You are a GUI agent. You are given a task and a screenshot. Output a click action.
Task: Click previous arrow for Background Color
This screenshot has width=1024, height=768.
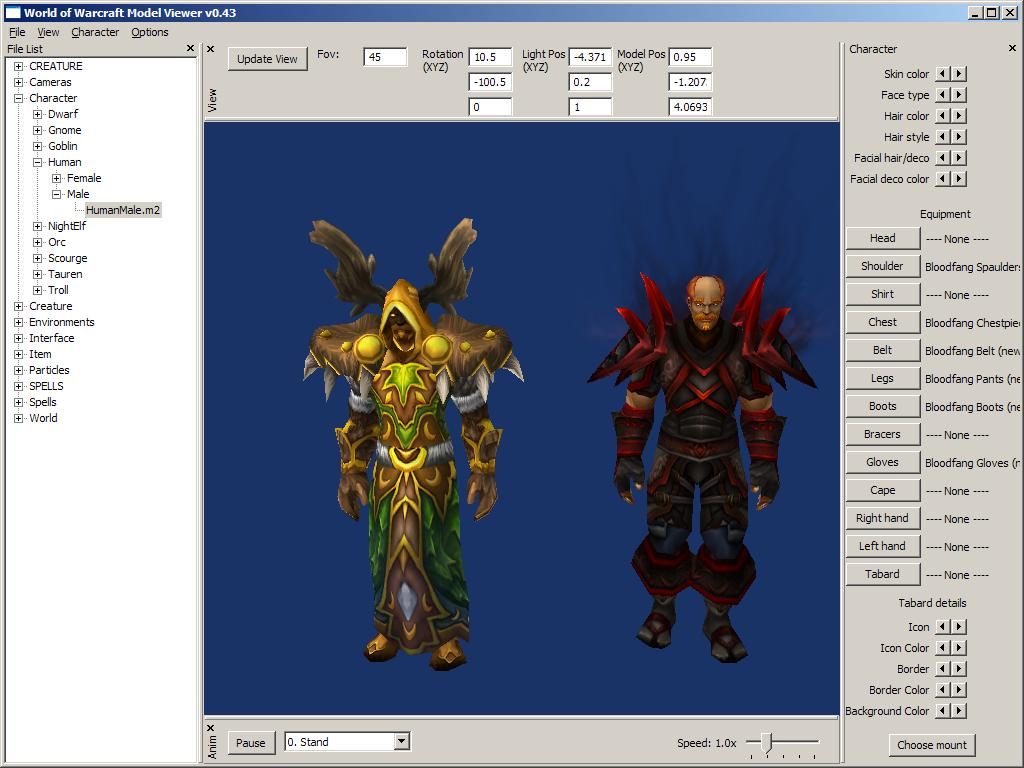click(x=942, y=710)
